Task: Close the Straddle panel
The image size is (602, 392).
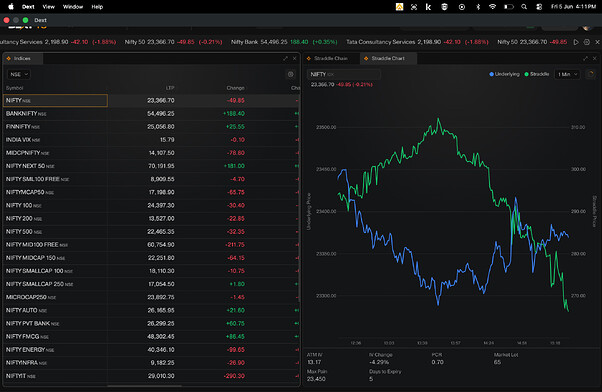Action: (x=595, y=58)
